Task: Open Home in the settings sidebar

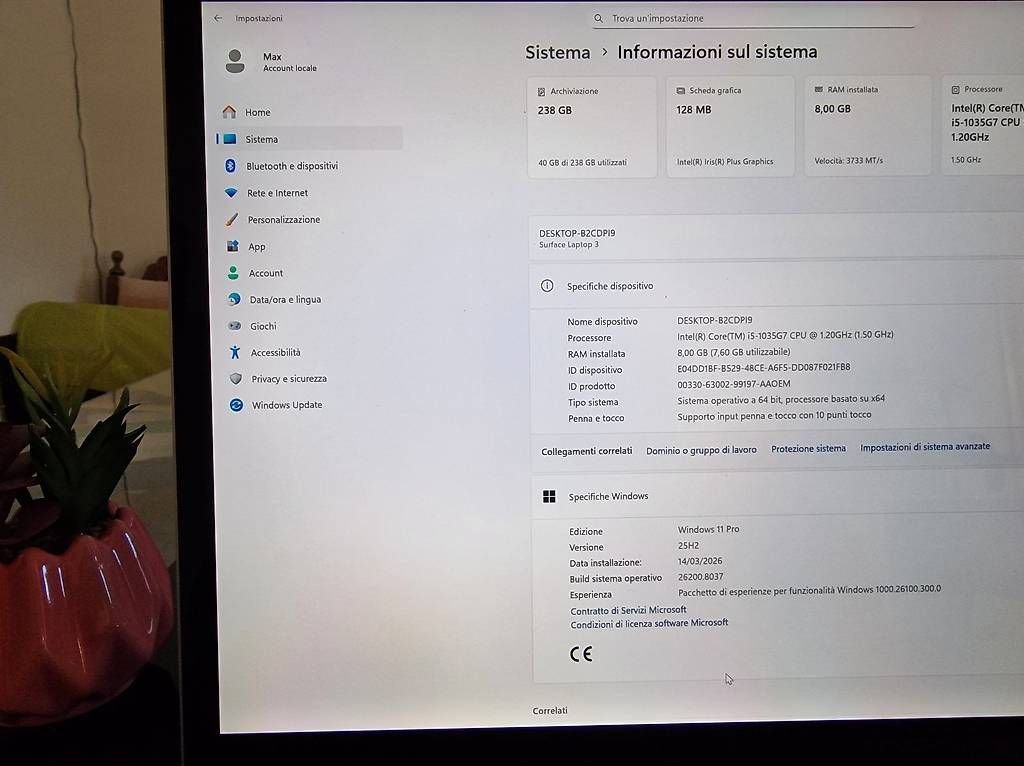Action: [x=310, y=112]
